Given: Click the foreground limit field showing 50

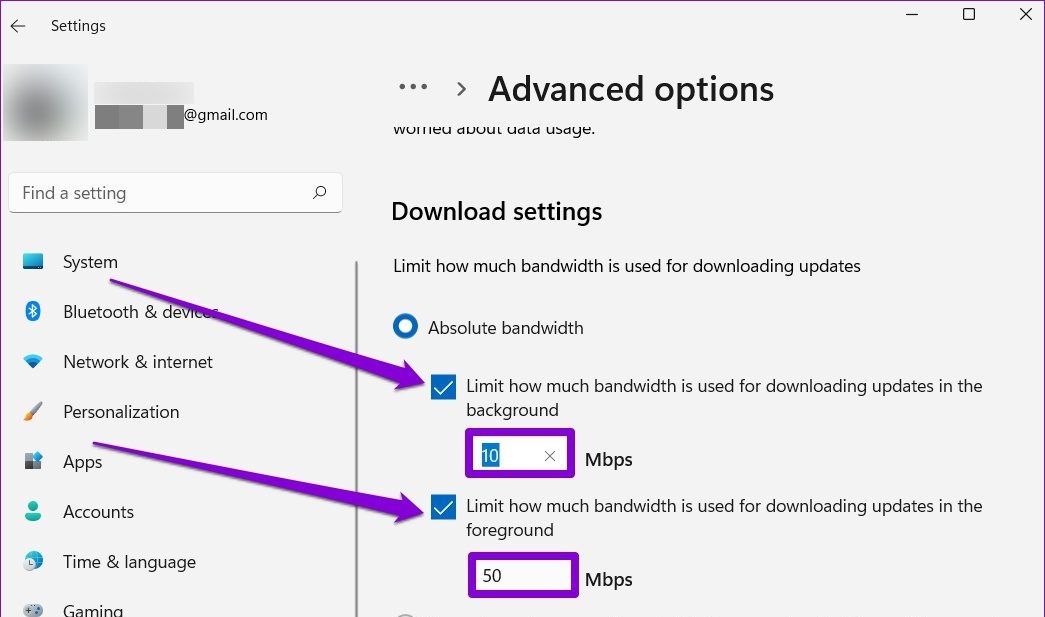Looking at the screenshot, I should 523,575.
